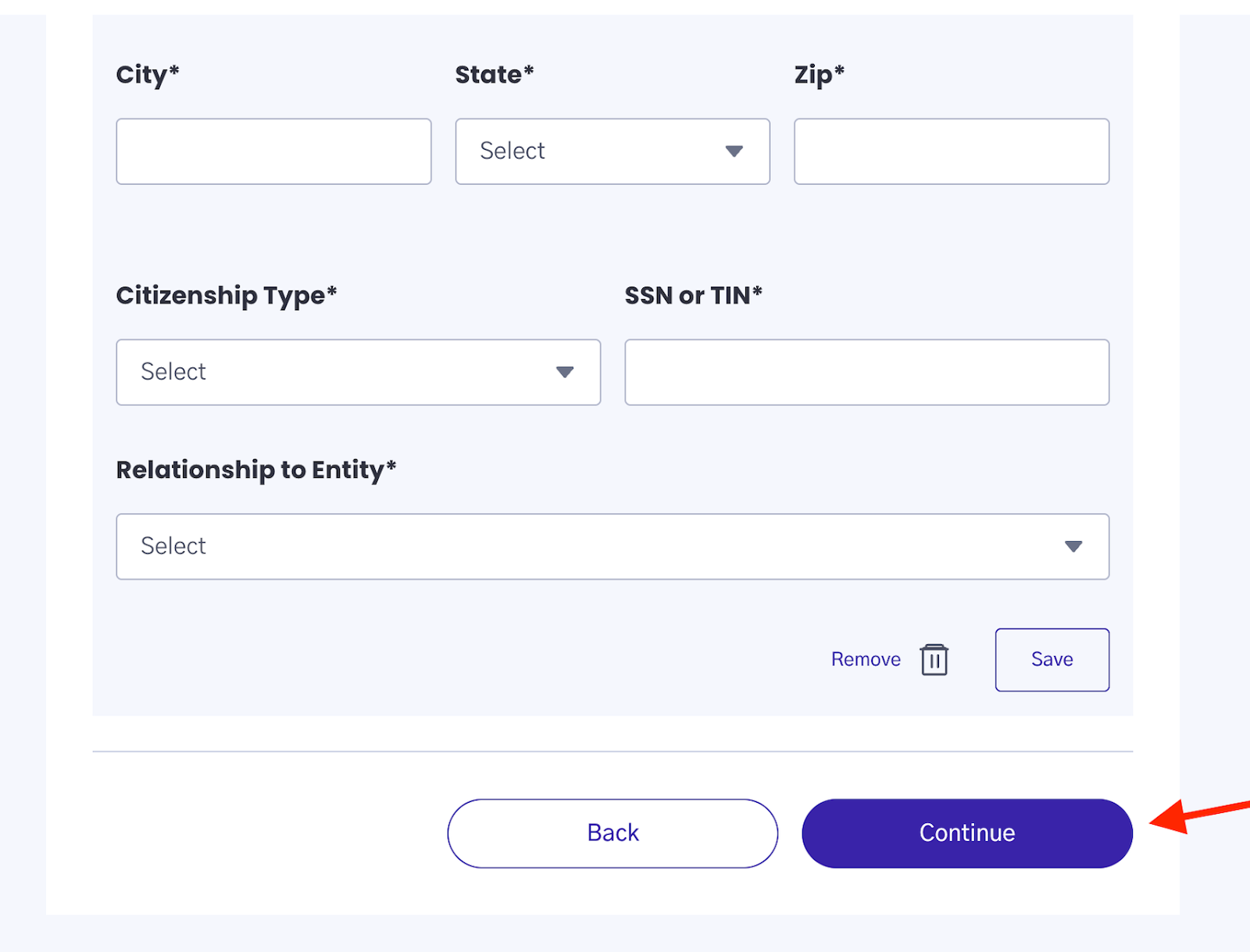Save the entry with the Save button
Viewport: 1250px width, 952px height.
1052,660
